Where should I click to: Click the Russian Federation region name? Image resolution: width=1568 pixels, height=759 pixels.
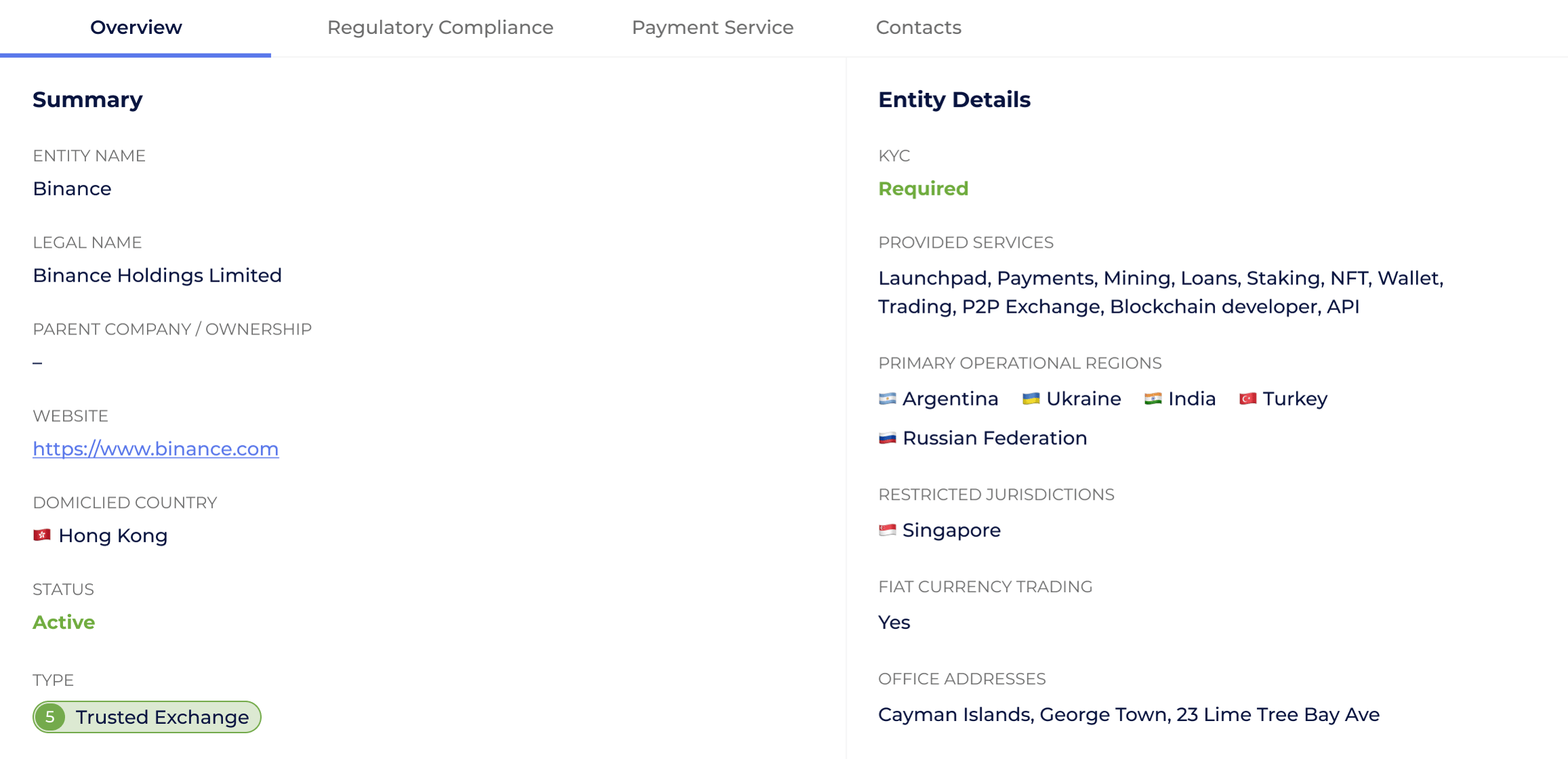[995, 438]
